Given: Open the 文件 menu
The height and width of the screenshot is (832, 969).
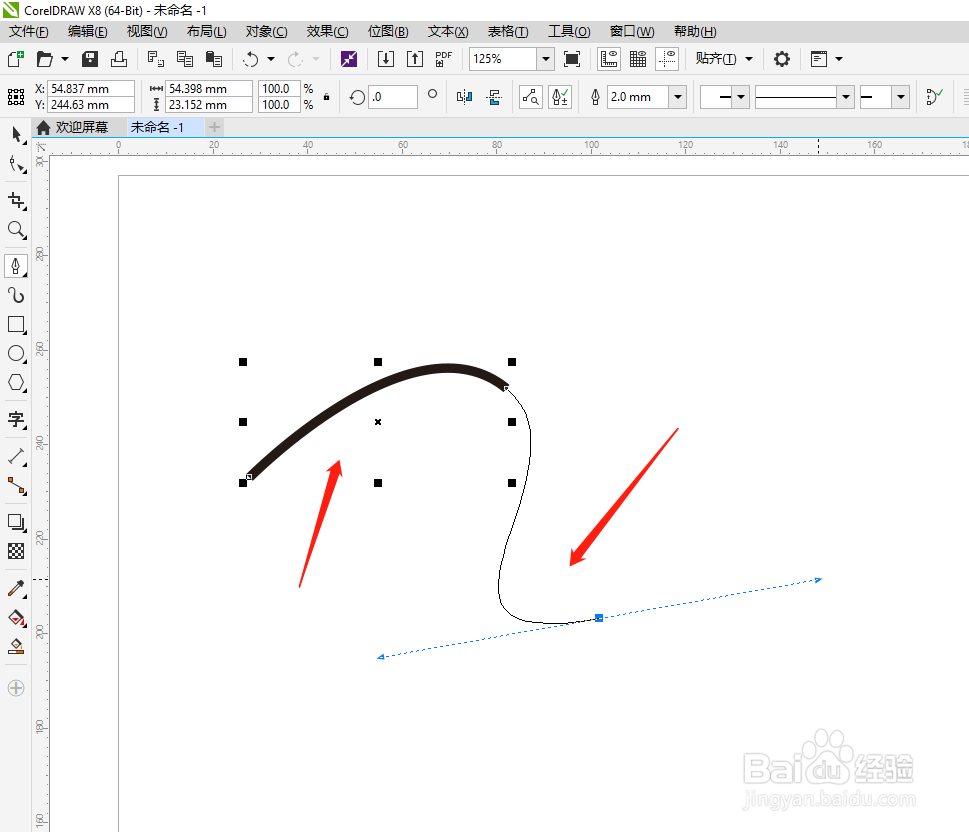Looking at the screenshot, I should coord(28,32).
